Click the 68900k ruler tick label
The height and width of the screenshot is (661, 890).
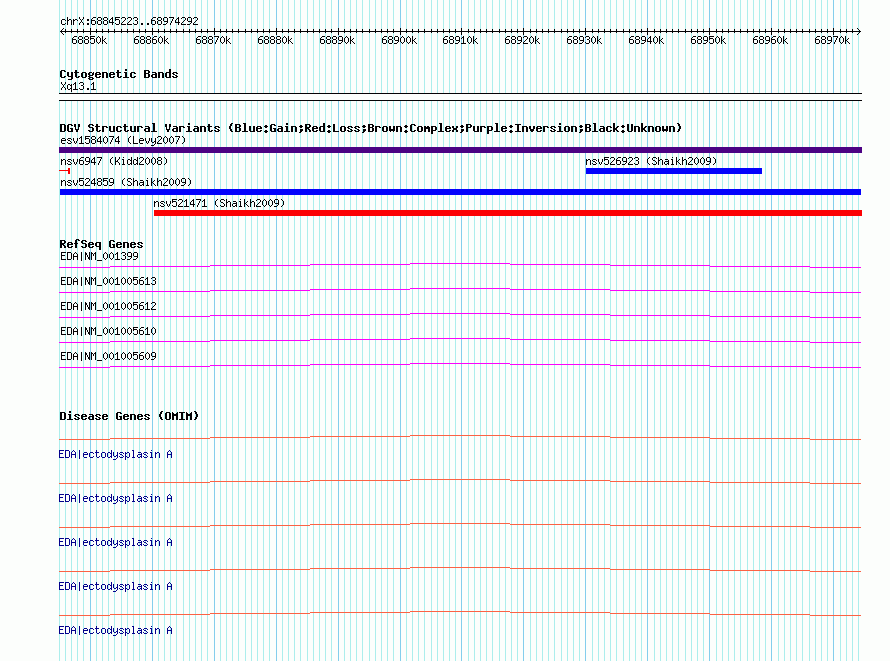pos(398,40)
